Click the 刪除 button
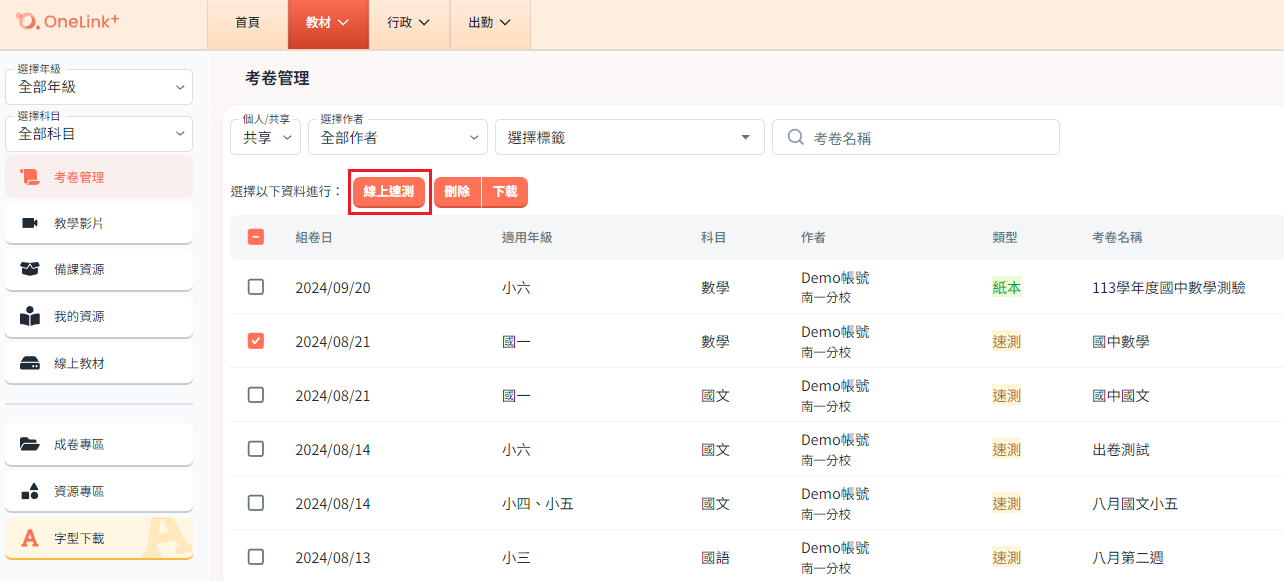1284x581 pixels. [x=458, y=192]
